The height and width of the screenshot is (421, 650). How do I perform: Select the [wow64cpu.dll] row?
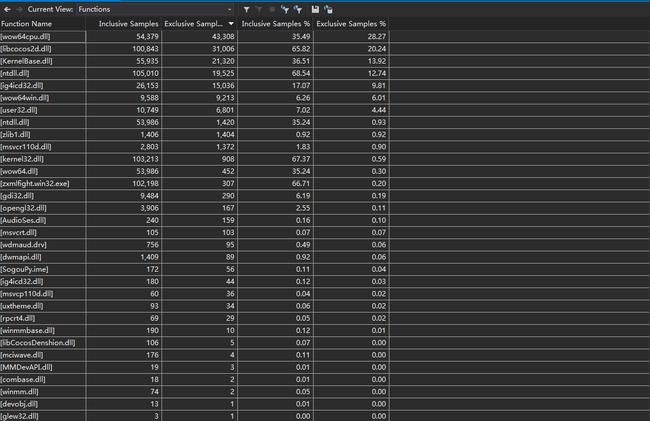pyautogui.click(x=194, y=36)
